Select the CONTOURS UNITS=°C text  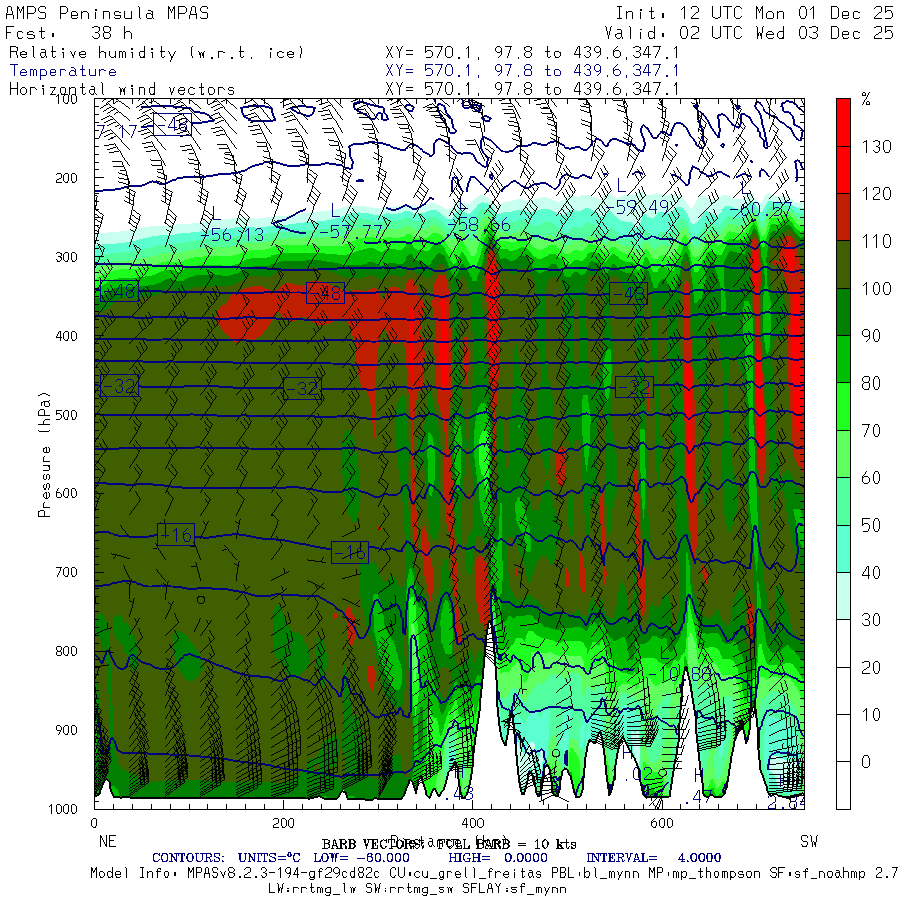[x=226, y=858]
